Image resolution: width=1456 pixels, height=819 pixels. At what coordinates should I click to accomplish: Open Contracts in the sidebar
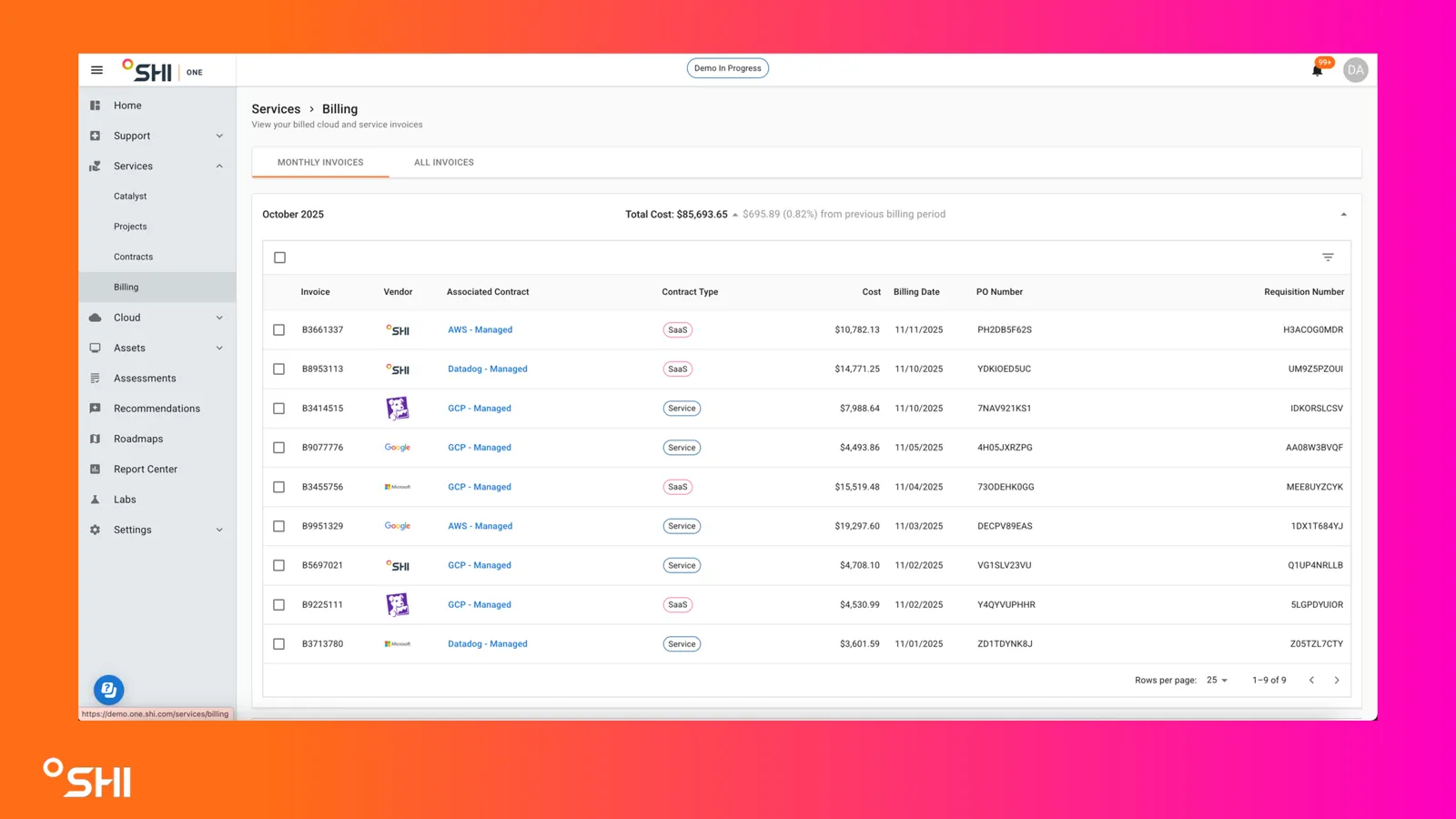pyautogui.click(x=133, y=258)
